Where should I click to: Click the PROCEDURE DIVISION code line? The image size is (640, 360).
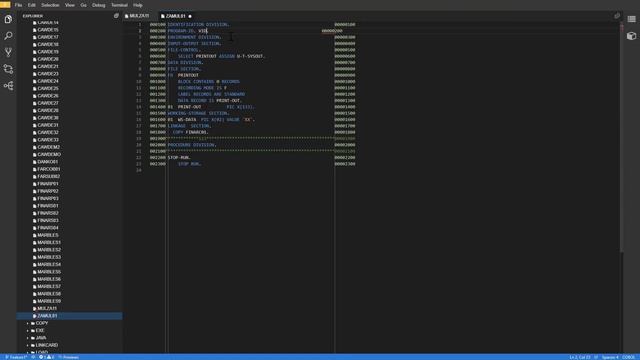pyautogui.click(x=192, y=145)
